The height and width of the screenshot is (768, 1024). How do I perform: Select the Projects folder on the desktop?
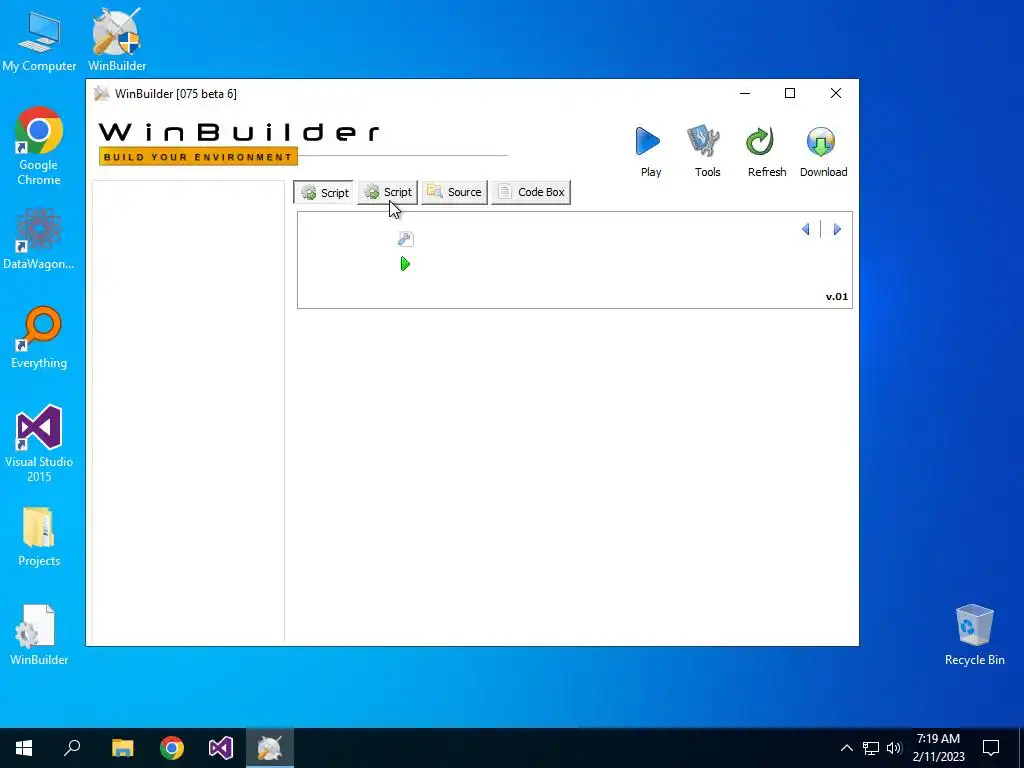coord(39,537)
